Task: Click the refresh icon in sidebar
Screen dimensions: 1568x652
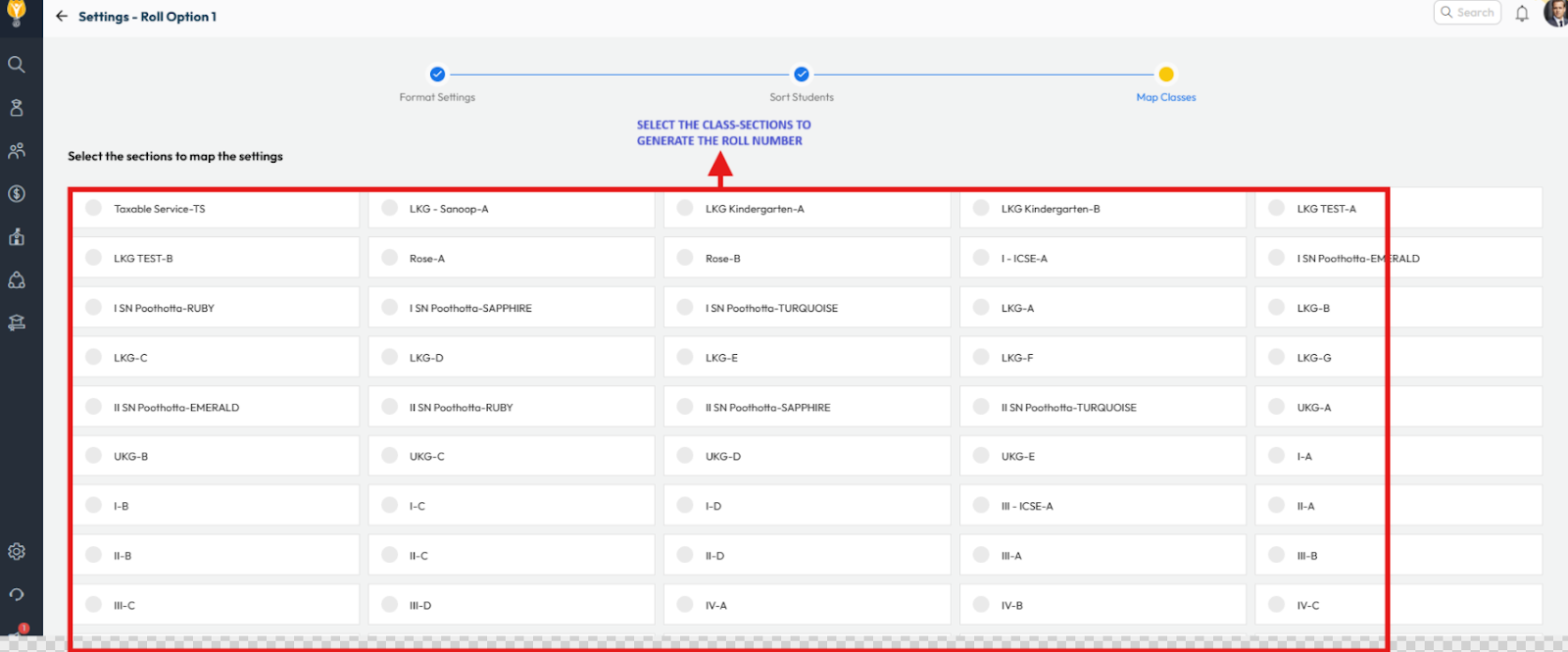Action: click(x=17, y=594)
